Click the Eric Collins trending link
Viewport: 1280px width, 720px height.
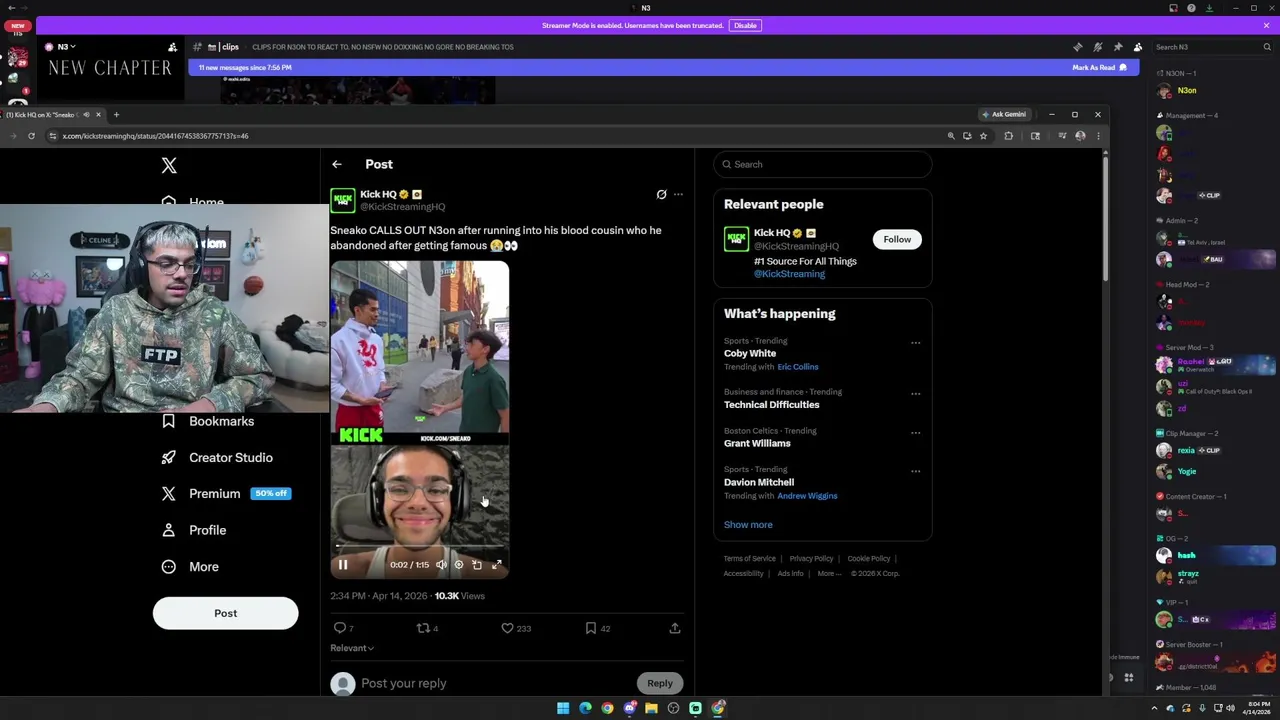pos(798,367)
